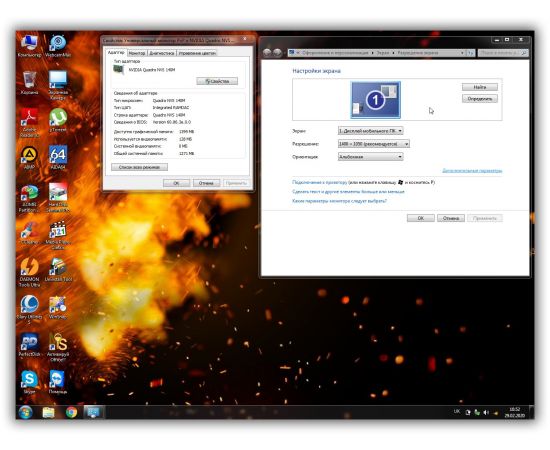Open the Экран display dropdown
The height and width of the screenshot is (450, 550).
coord(370,131)
